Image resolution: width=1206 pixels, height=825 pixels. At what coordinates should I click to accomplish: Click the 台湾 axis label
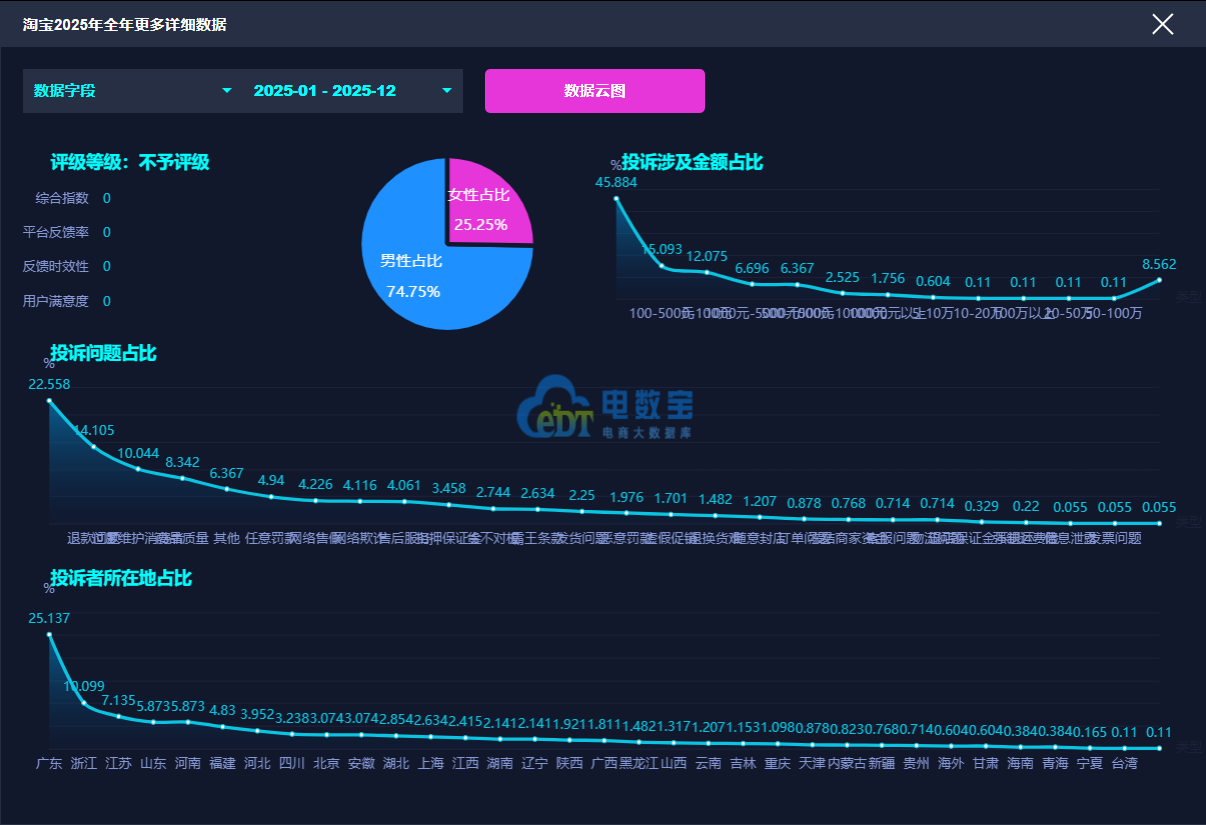pyautogui.click(x=1124, y=764)
